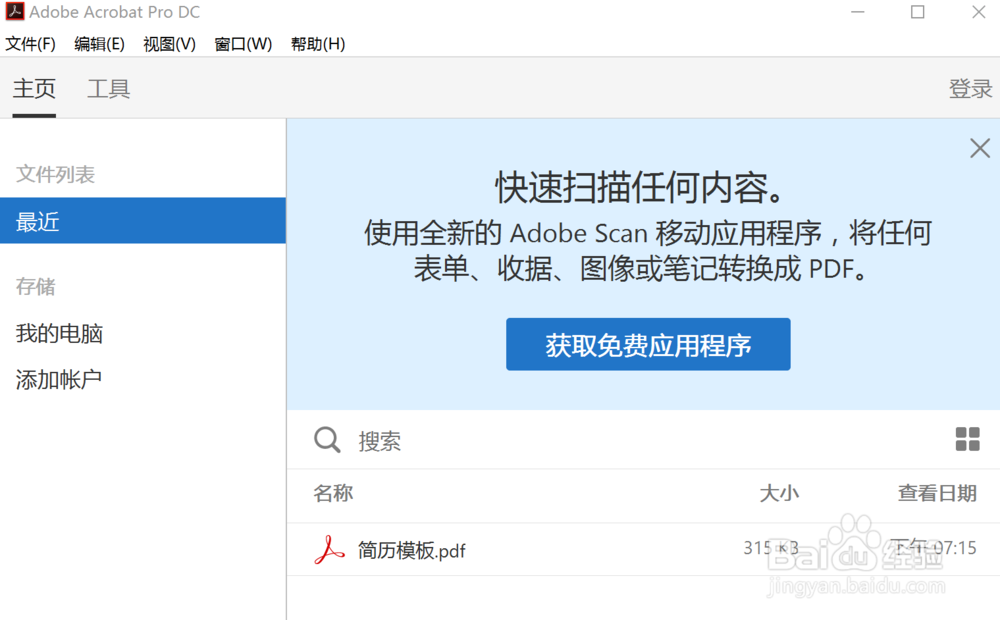
Task: Sort by the 查看日期 column header
Action: pos(938,493)
